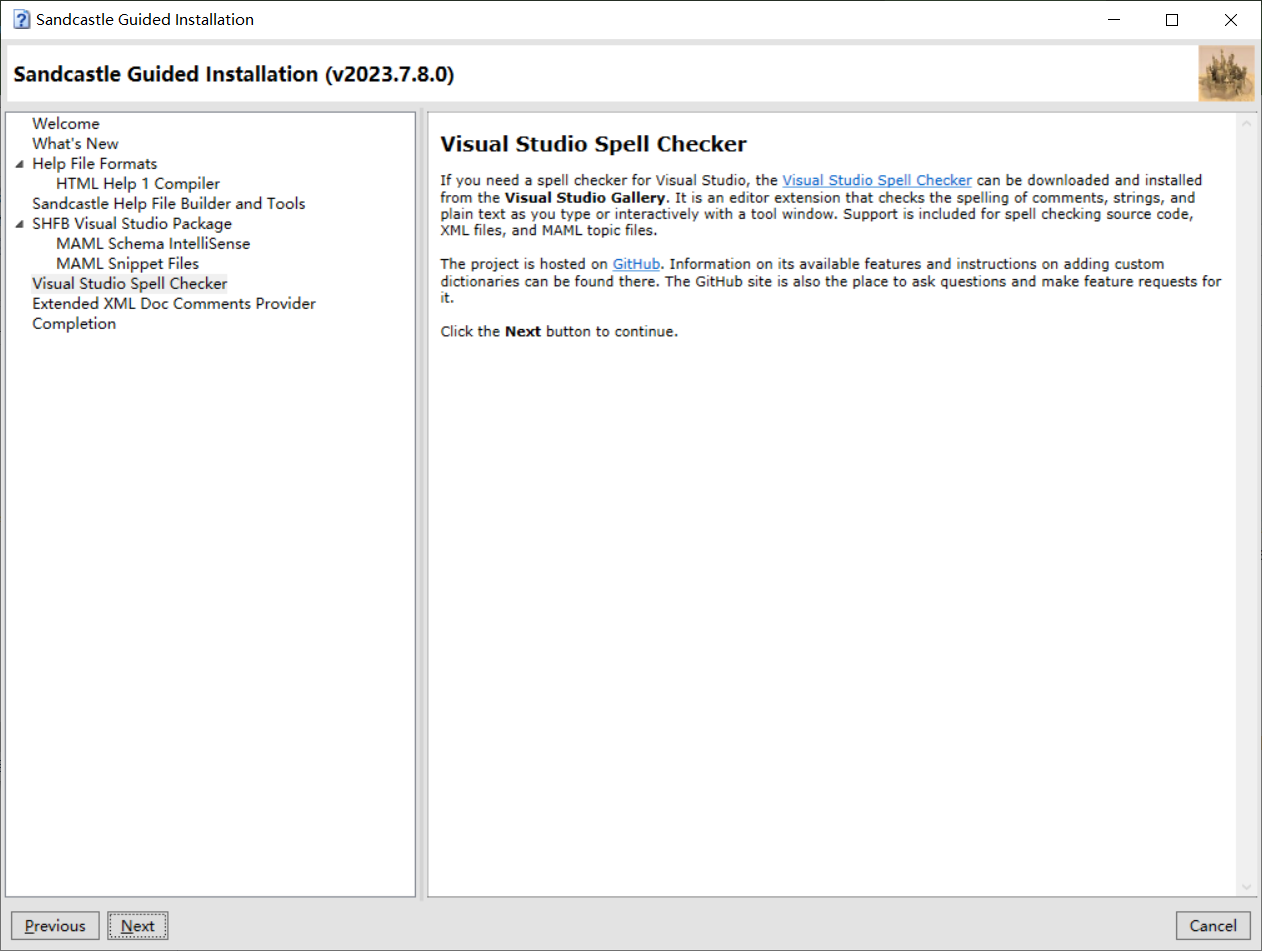The width and height of the screenshot is (1262, 951).
Task: Maximize the installer window
Action: tap(1173, 20)
